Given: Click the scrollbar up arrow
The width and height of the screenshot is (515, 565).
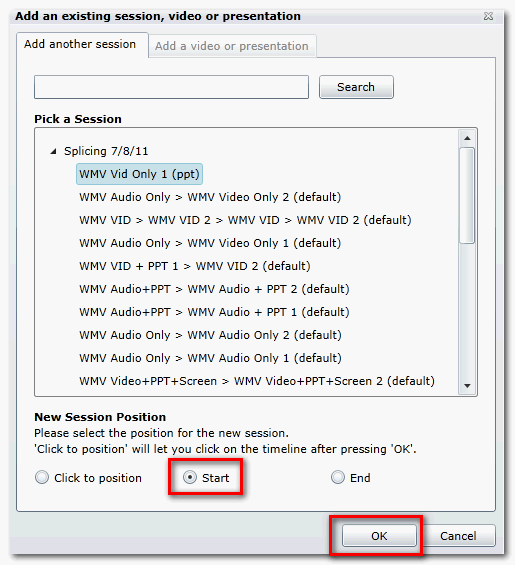Looking at the screenshot, I should coord(467,138).
